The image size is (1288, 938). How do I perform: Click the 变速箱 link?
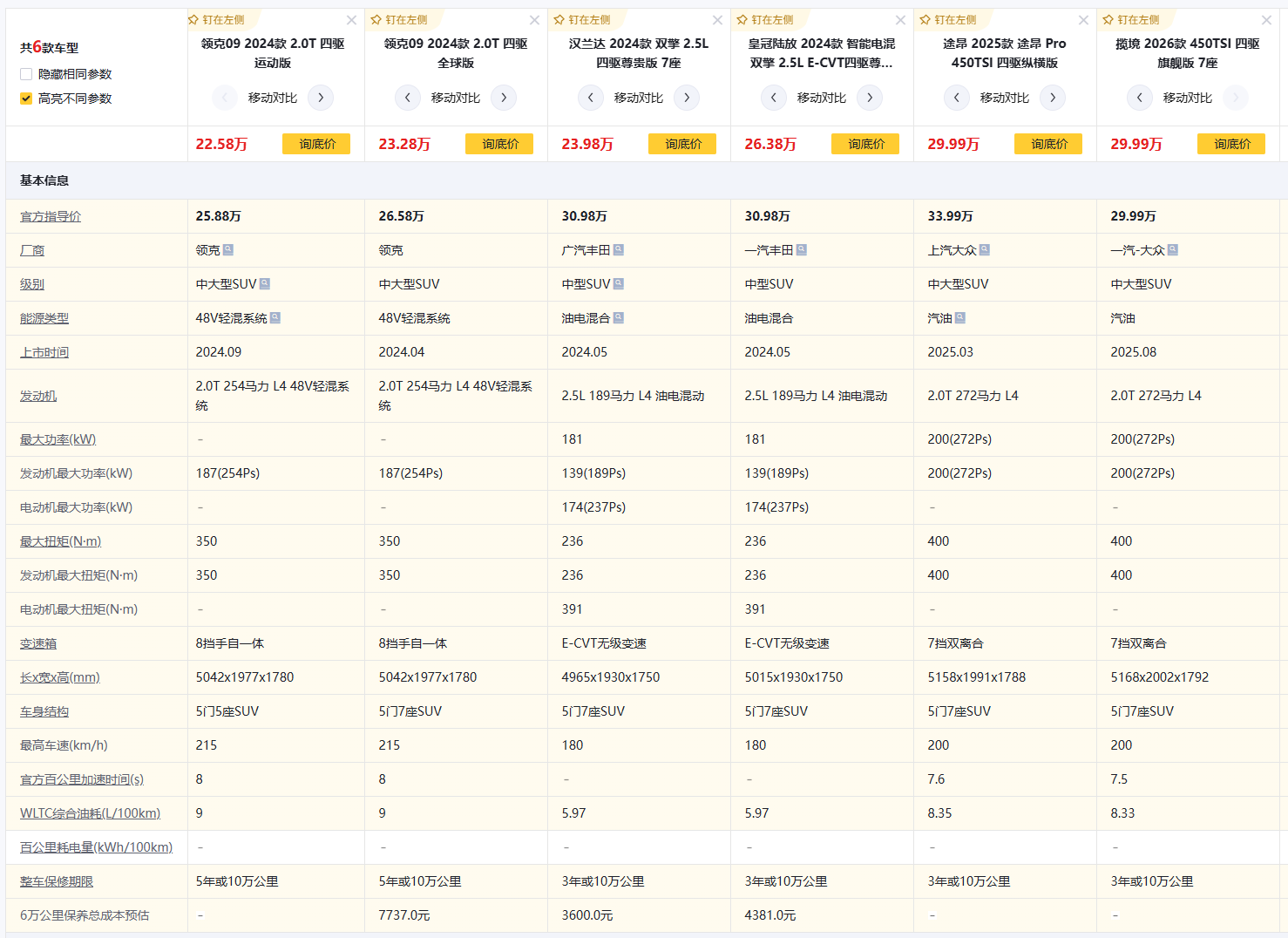38,643
